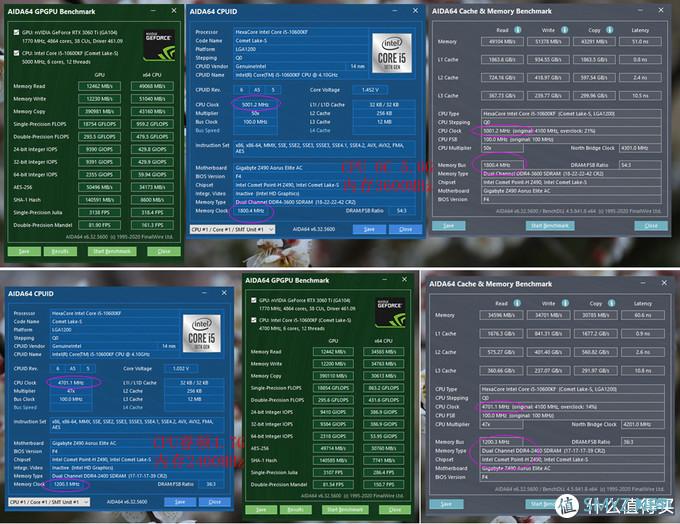Click memory latency value 60.6 ns
The image size is (680, 524).
pos(643,315)
